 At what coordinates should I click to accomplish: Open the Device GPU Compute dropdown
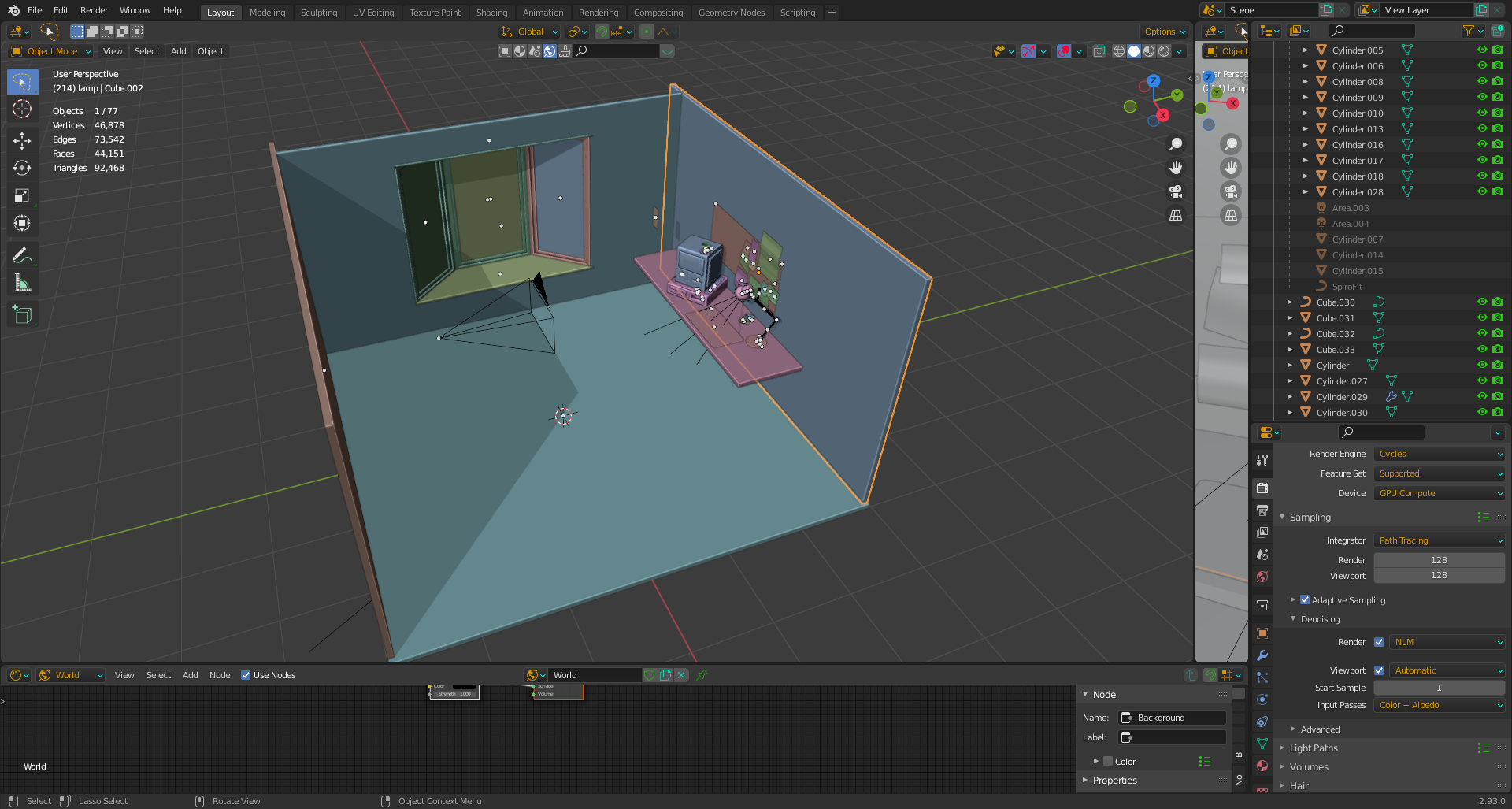click(x=1440, y=493)
